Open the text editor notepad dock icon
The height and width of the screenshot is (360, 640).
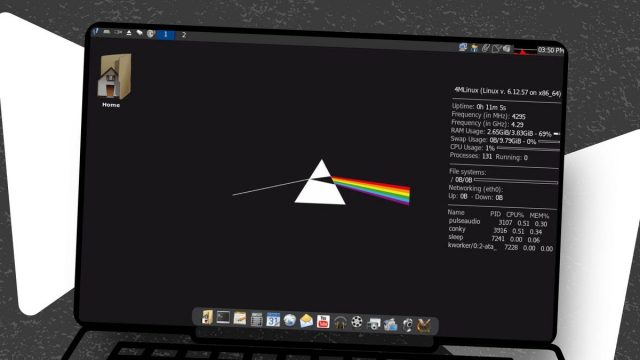240,318
